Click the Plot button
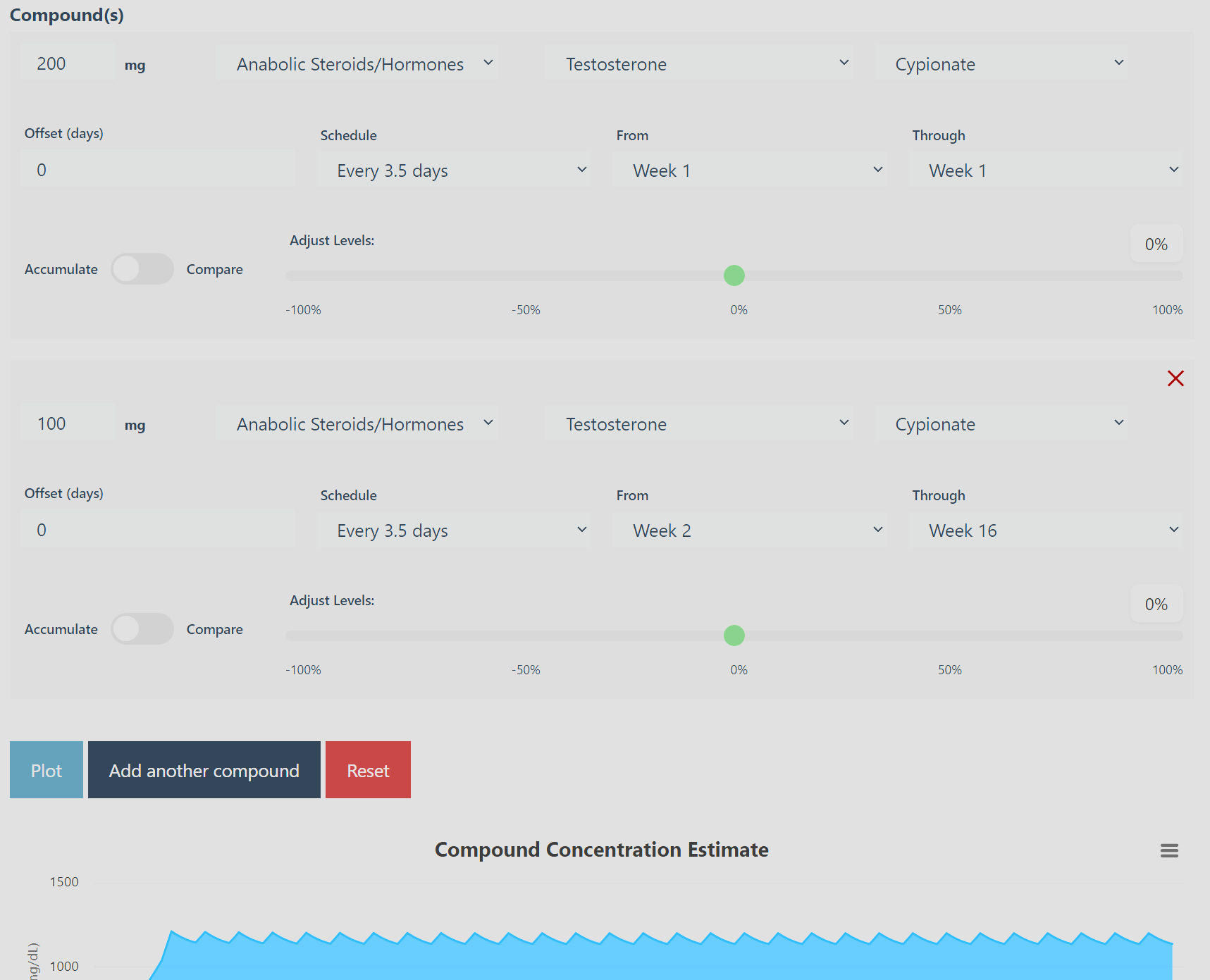 pyautogui.click(x=47, y=770)
